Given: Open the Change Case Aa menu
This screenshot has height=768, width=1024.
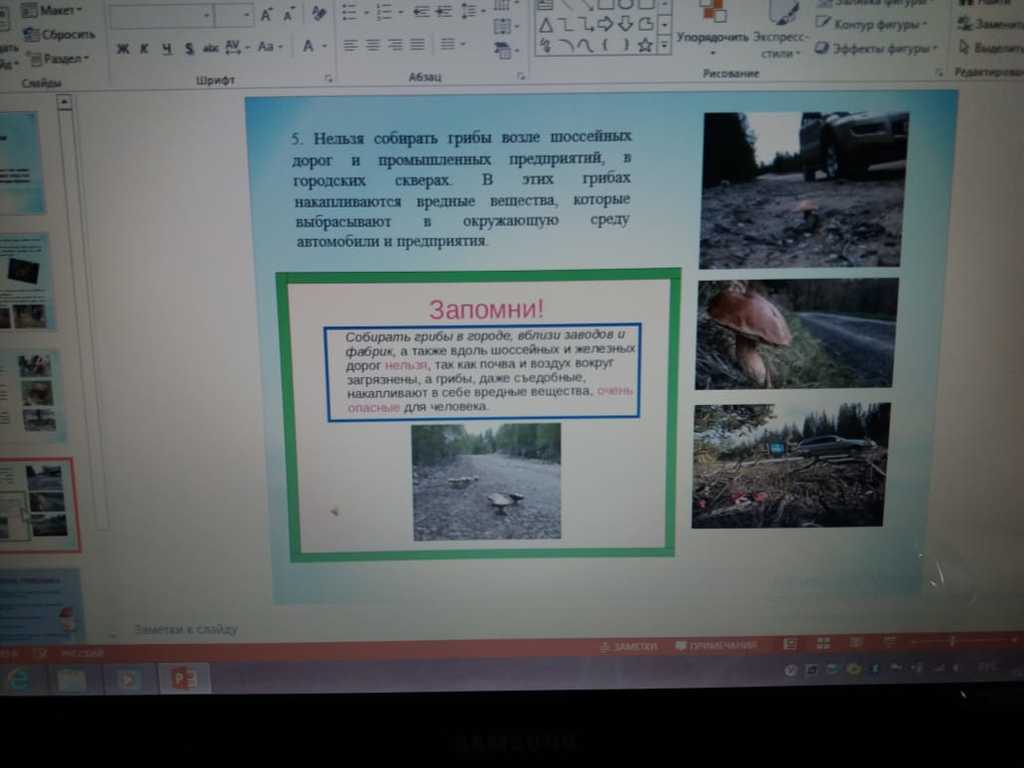Looking at the screenshot, I should (268, 46).
